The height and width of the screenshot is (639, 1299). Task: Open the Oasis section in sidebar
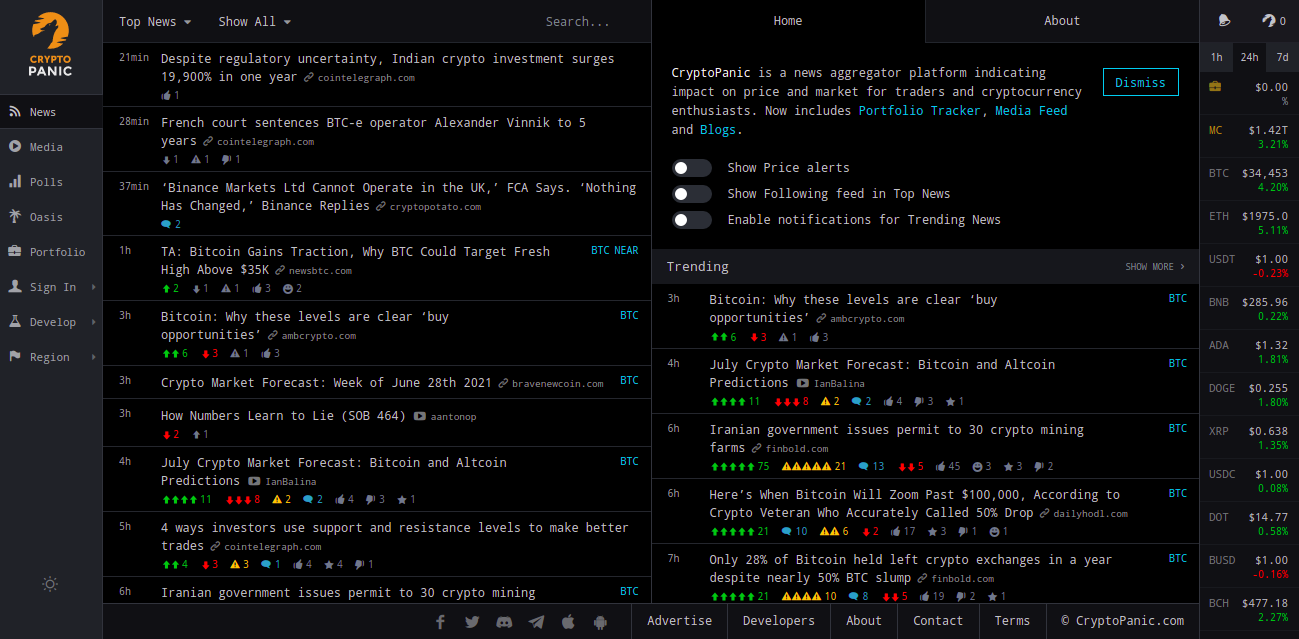click(x=51, y=217)
